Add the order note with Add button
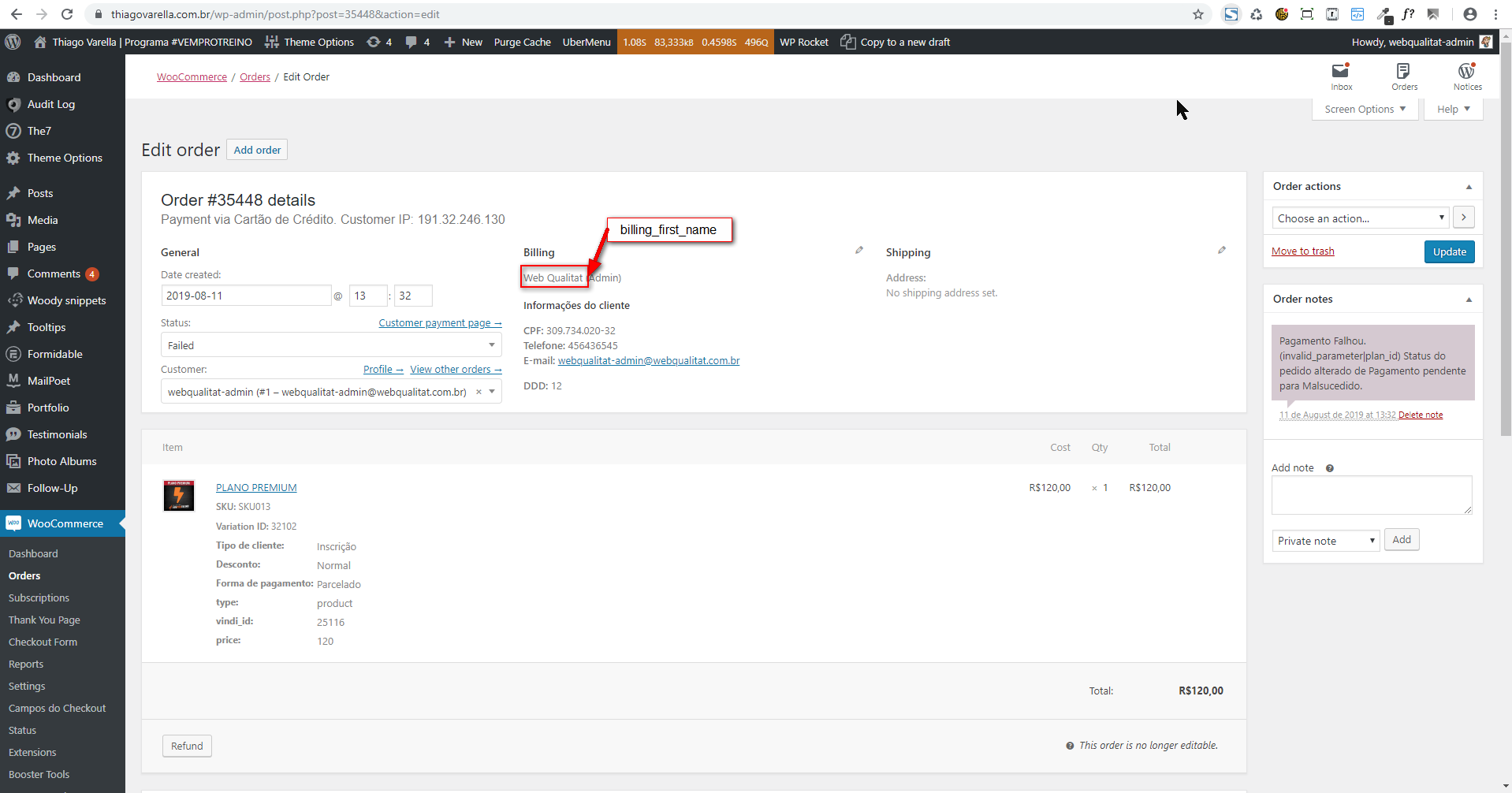Viewport: 1512px width, 793px height. 1402,540
